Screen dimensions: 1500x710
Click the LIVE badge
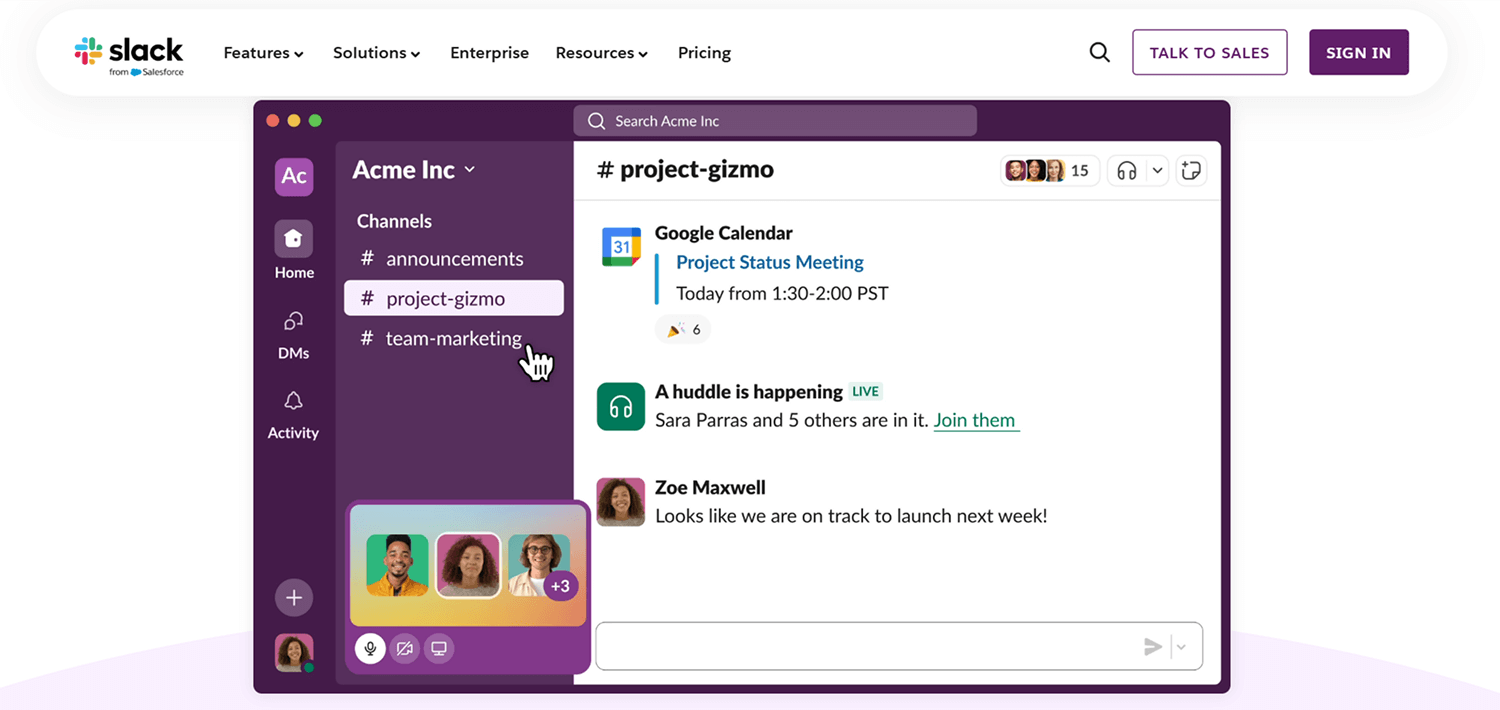(866, 392)
